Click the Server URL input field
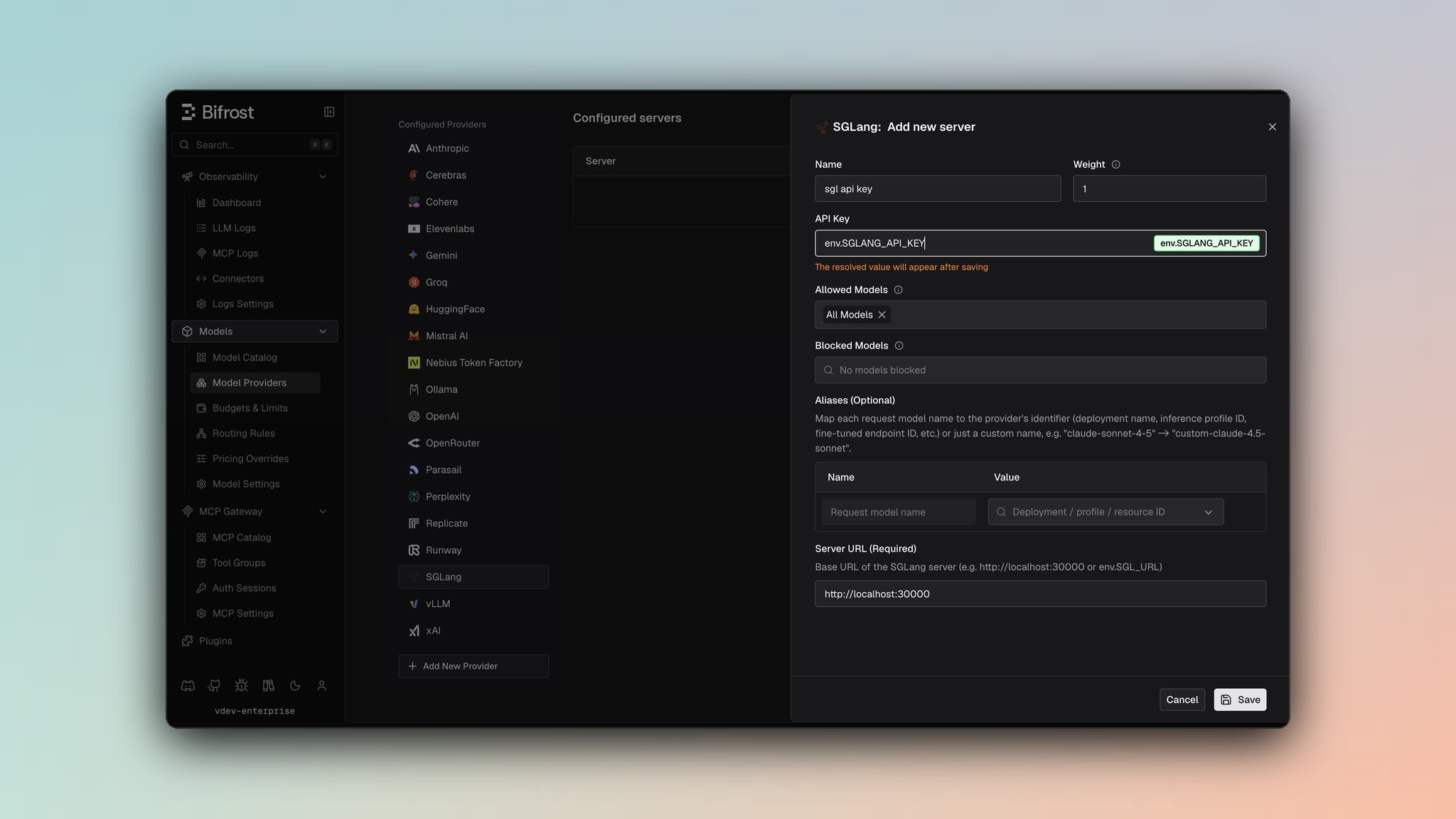 pyautogui.click(x=1040, y=594)
